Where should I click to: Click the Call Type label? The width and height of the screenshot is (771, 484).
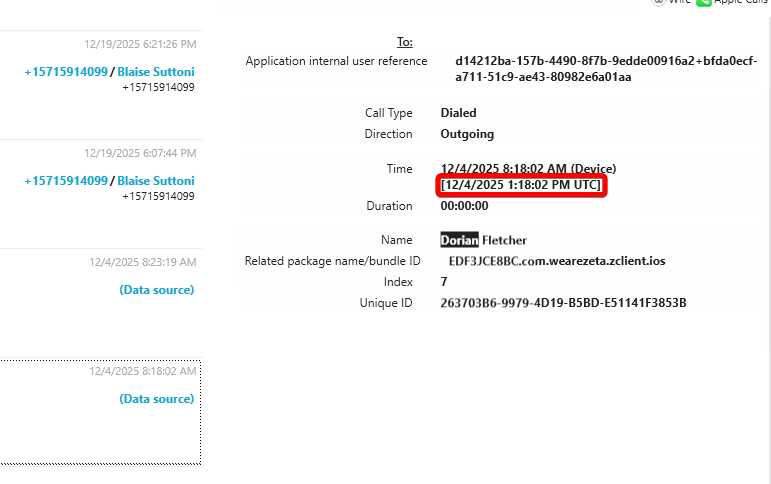tap(388, 113)
